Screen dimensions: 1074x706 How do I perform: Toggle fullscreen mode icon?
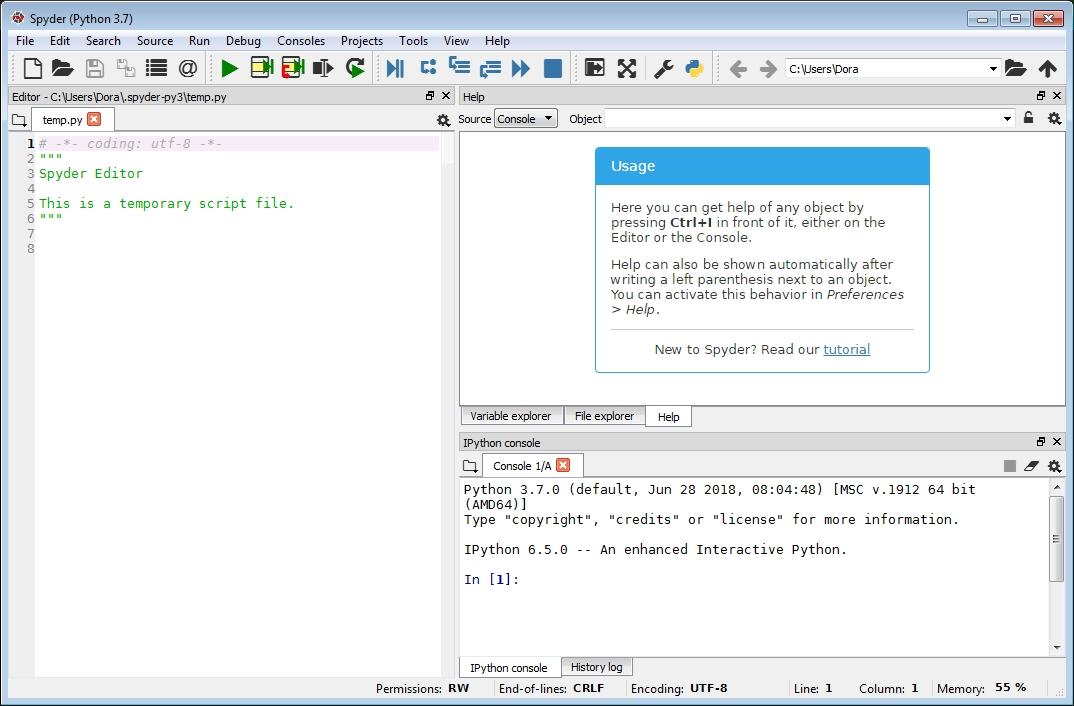pyautogui.click(x=627, y=68)
